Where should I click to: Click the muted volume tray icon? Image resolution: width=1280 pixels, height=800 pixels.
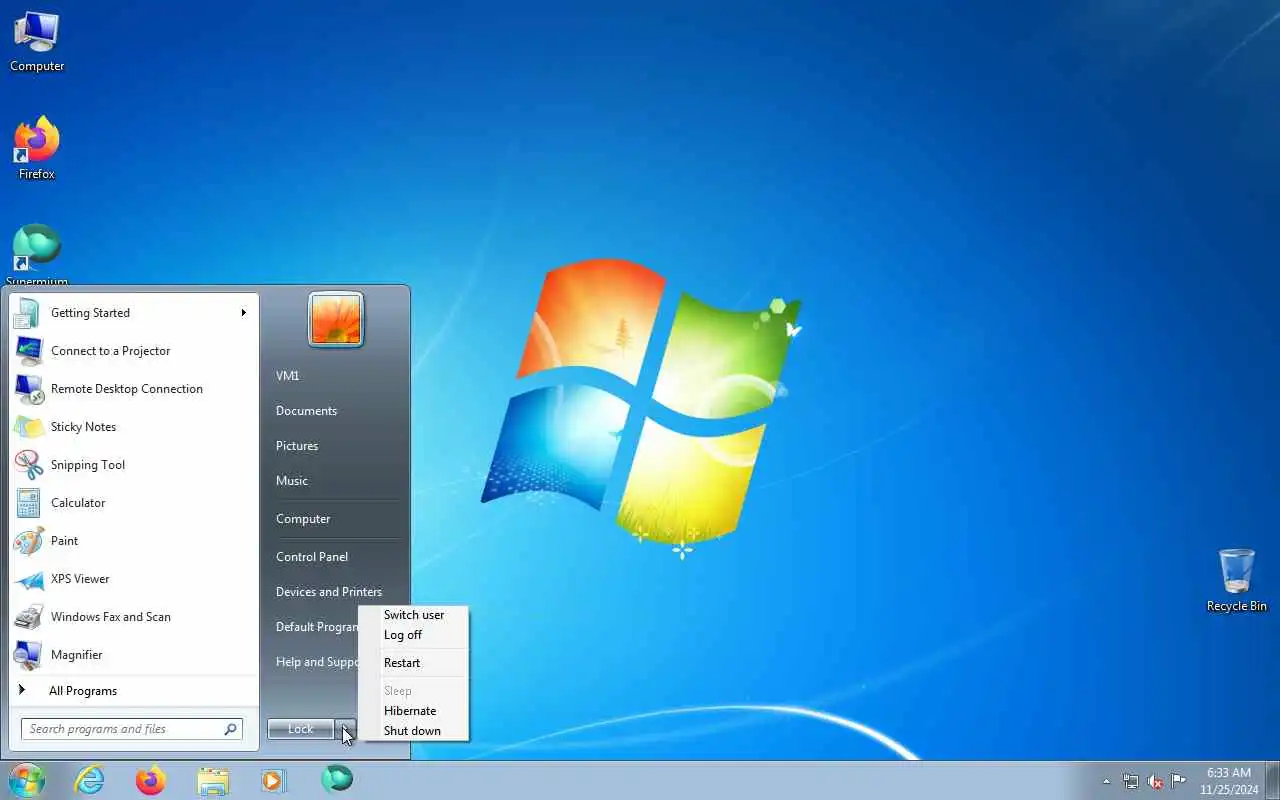(x=1155, y=781)
